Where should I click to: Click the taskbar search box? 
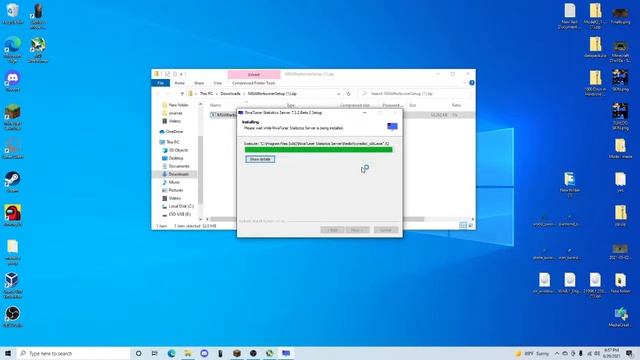pos(73,353)
